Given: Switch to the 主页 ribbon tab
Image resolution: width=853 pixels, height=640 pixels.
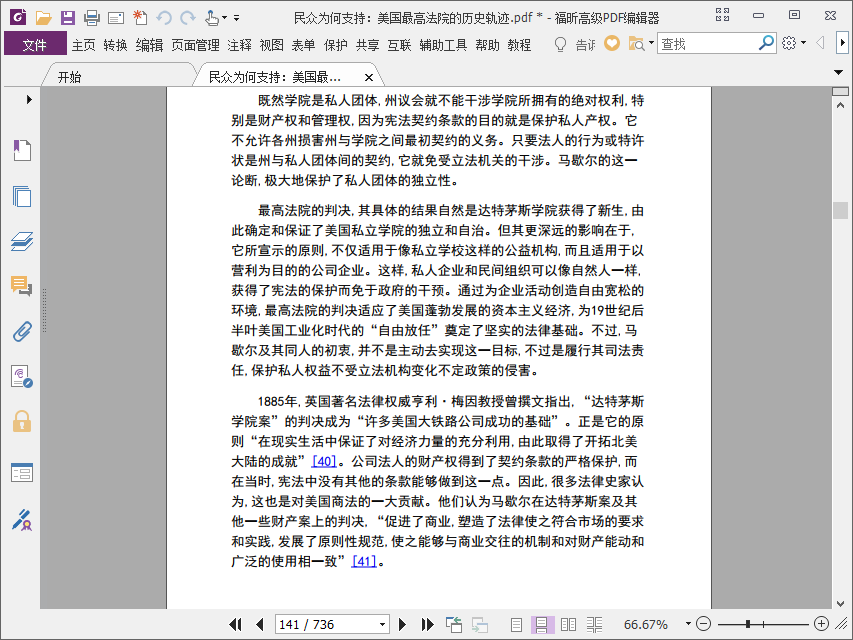Looking at the screenshot, I should (84, 45).
